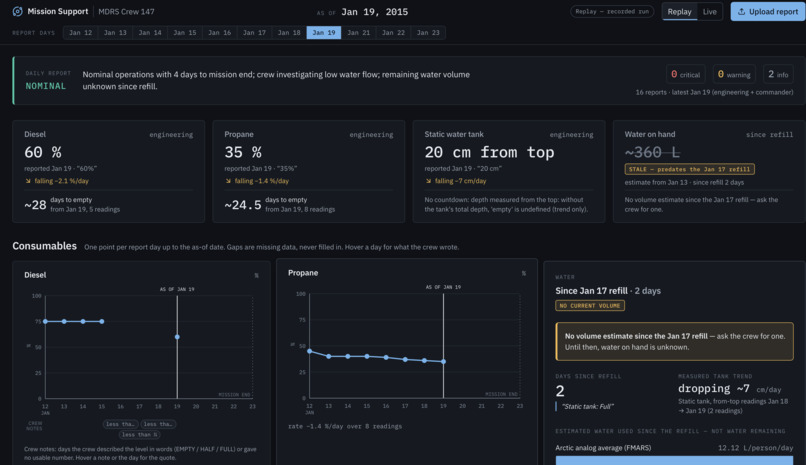
Task: Click the '12.12 L/person/day' value
Action: [755, 448]
